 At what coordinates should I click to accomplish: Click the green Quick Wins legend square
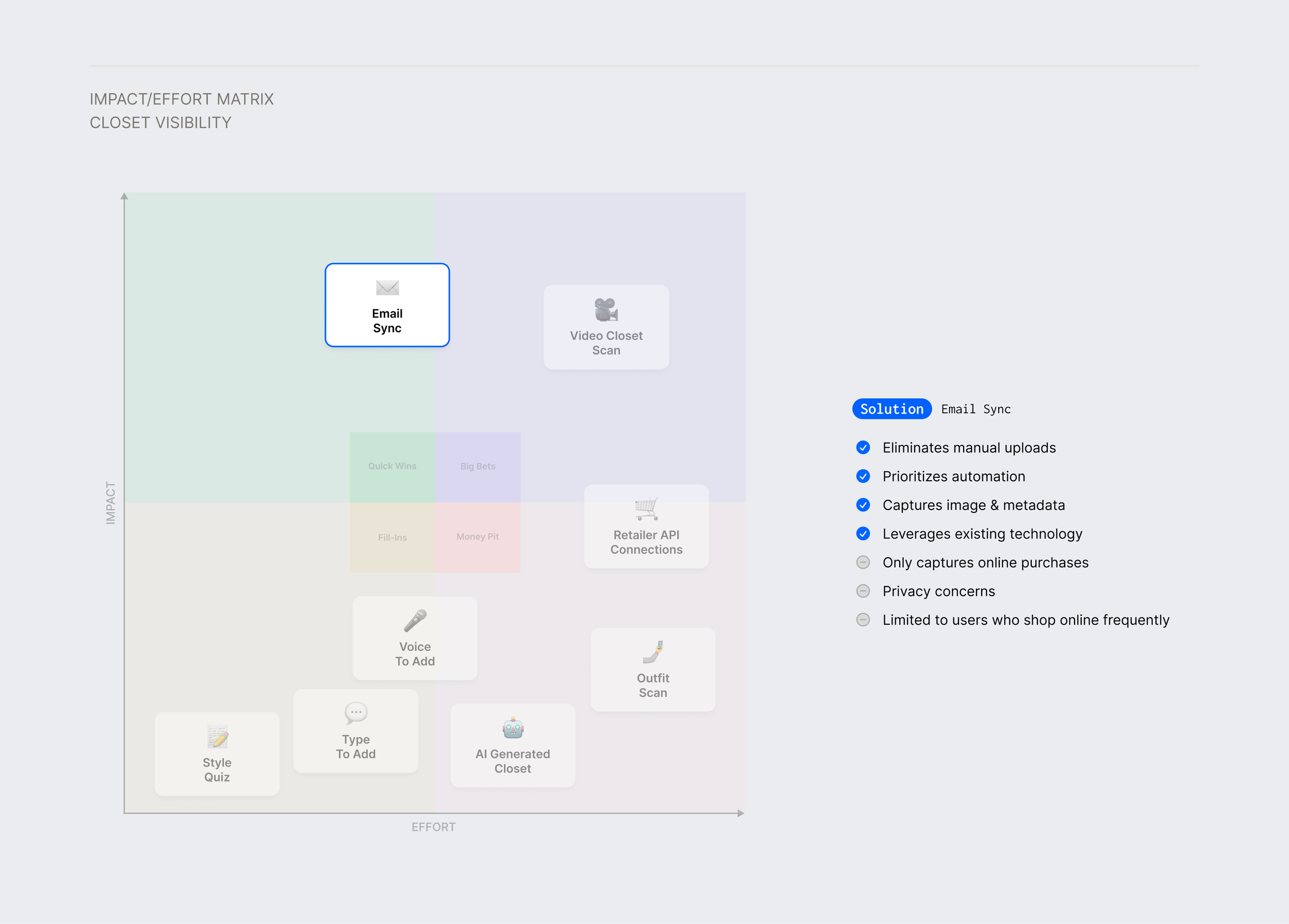coord(392,467)
